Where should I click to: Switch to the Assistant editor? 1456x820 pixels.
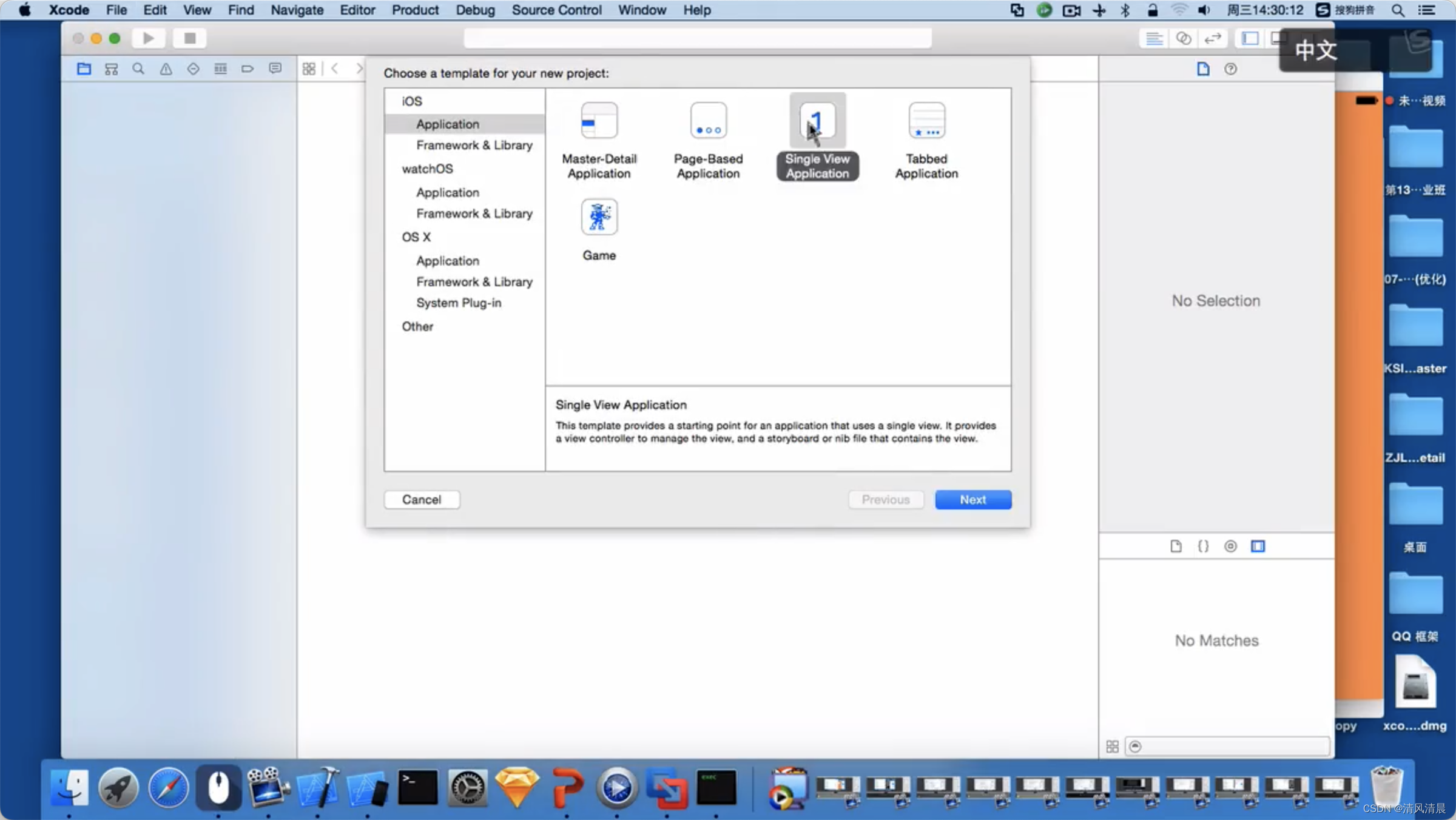1183,38
